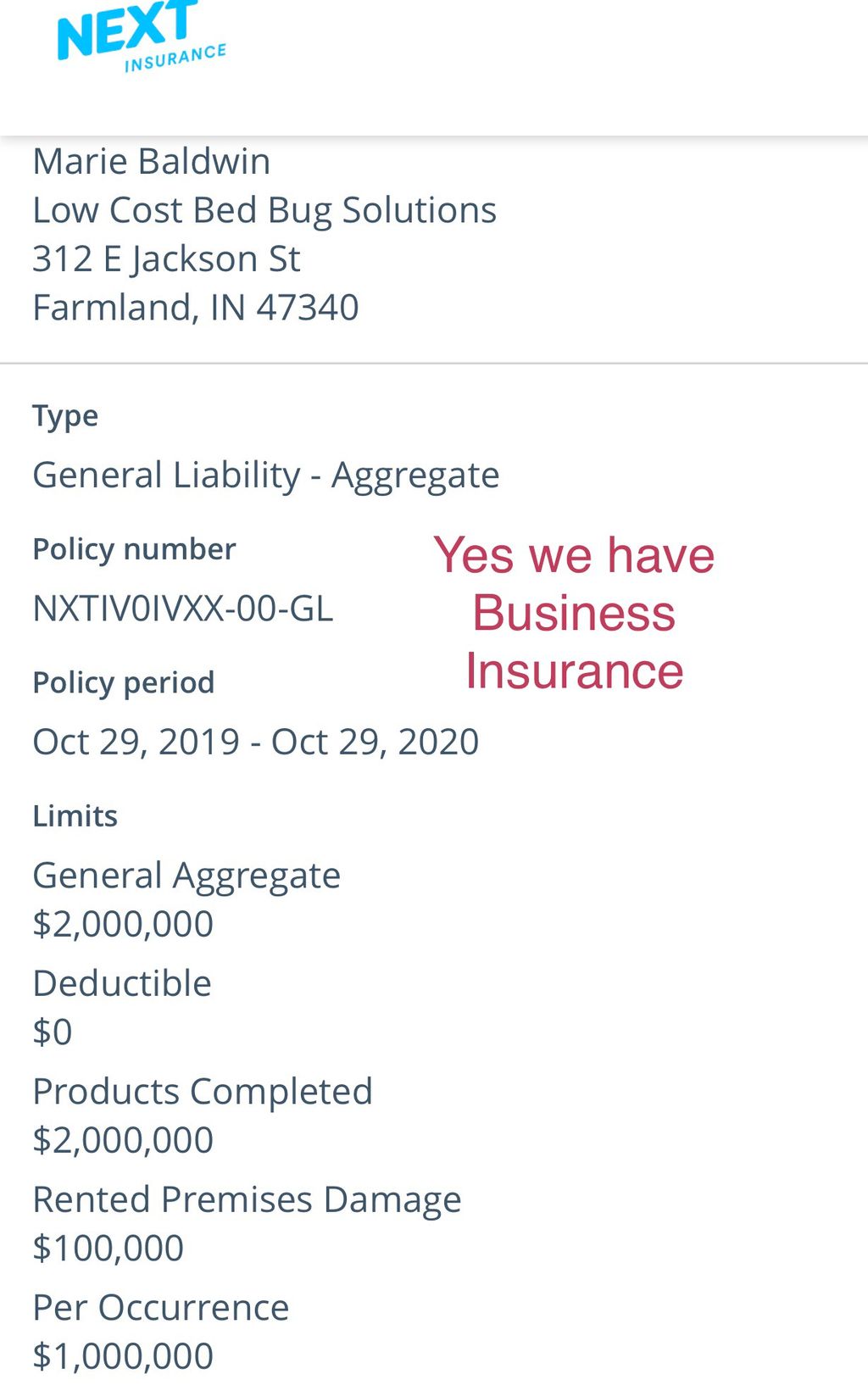This screenshot has width=868, height=1385.
Task: Select the General Aggregate $2,000,000 amount
Action: click(x=123, y=924)
